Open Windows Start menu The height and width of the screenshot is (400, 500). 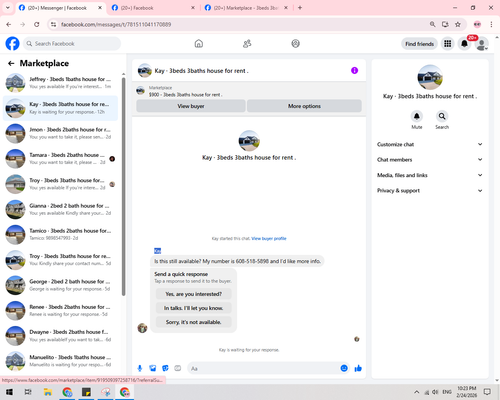pos(9,392)
